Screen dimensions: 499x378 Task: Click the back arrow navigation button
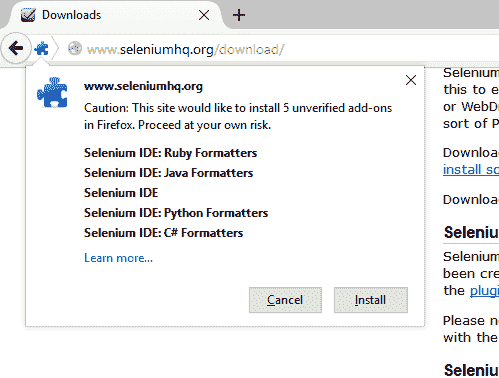point(16,49)
